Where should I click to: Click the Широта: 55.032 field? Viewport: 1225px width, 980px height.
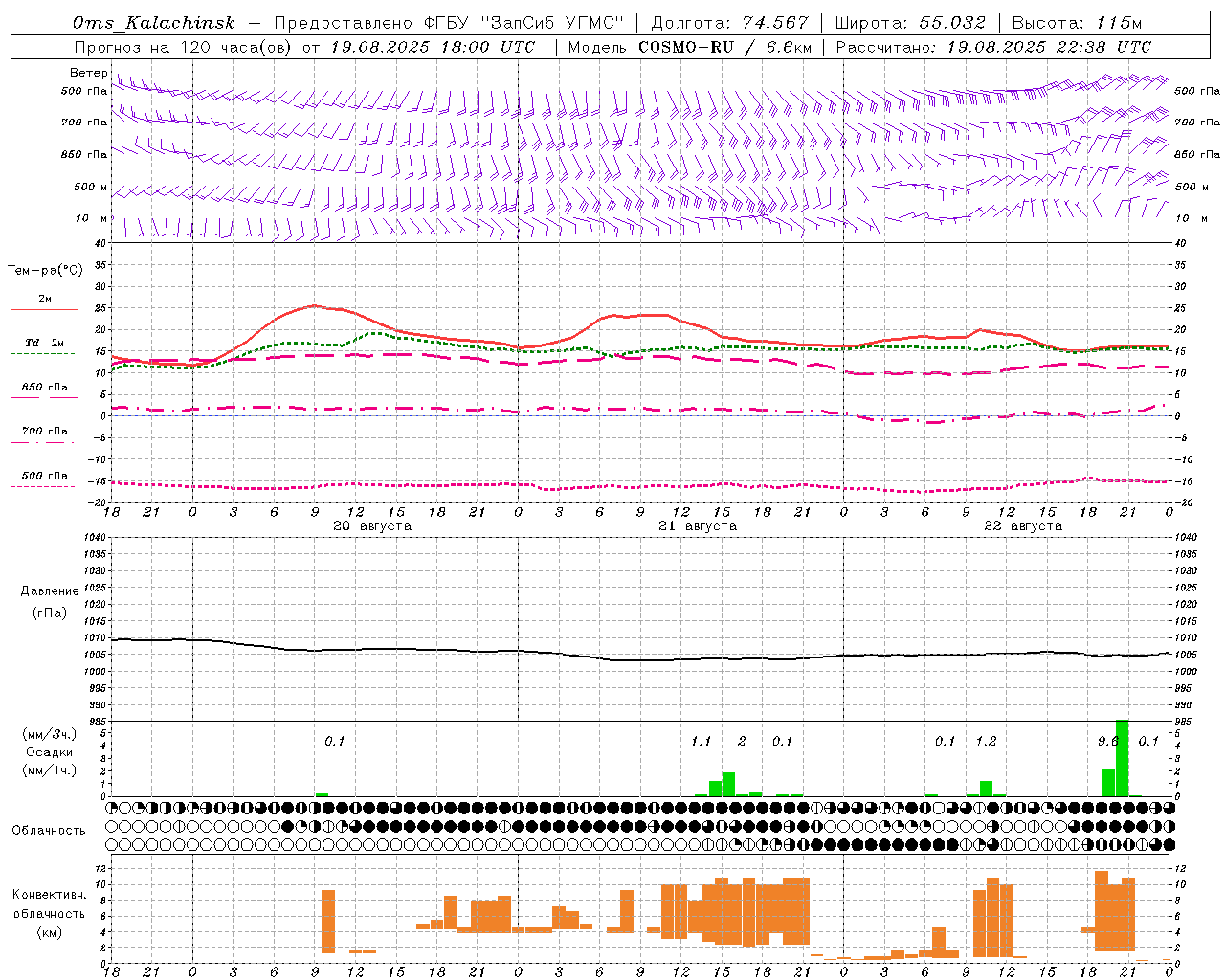[x=910, y=23]
